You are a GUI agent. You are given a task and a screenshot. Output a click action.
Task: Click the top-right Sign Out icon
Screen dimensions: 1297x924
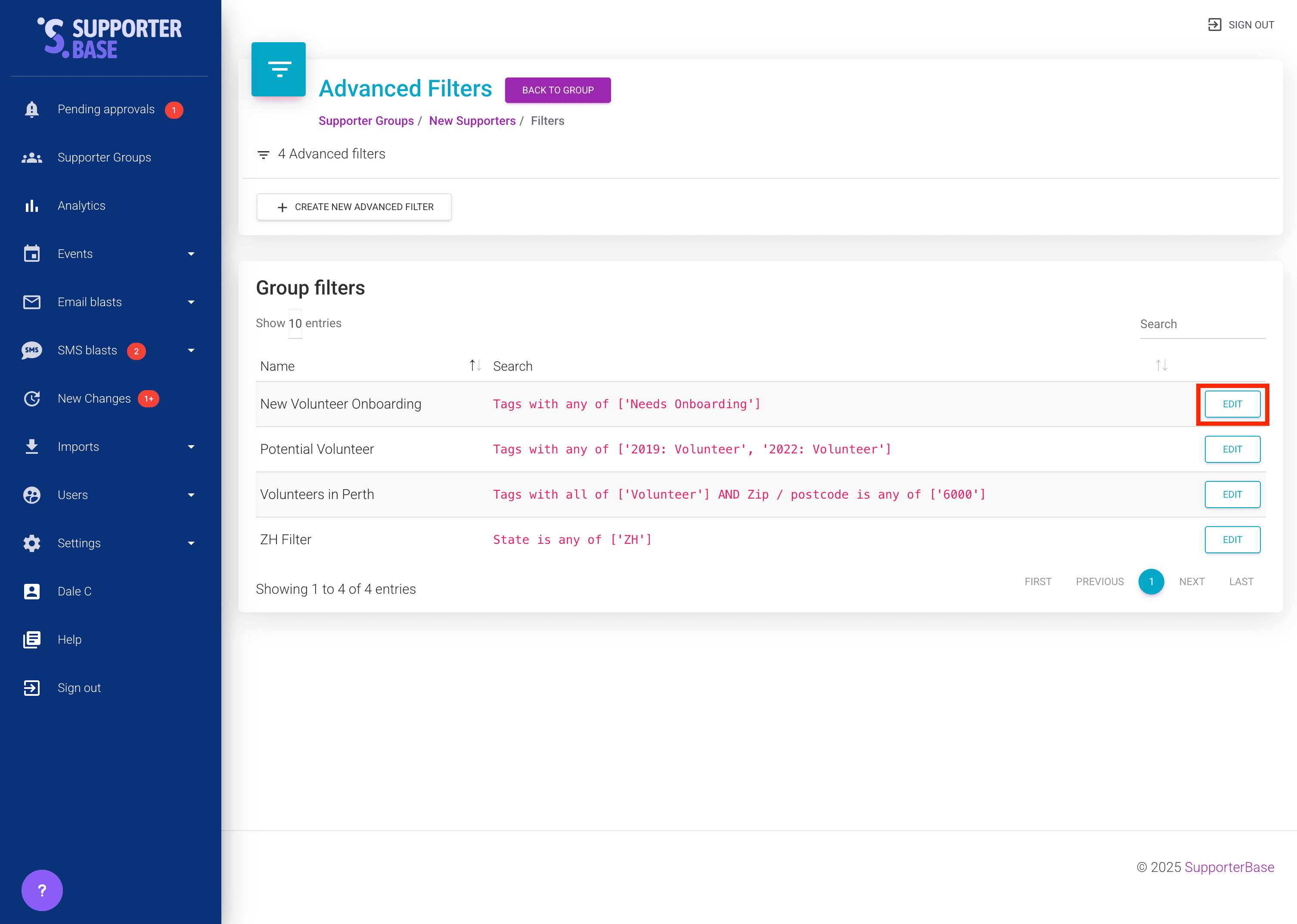pos(1214,25)
